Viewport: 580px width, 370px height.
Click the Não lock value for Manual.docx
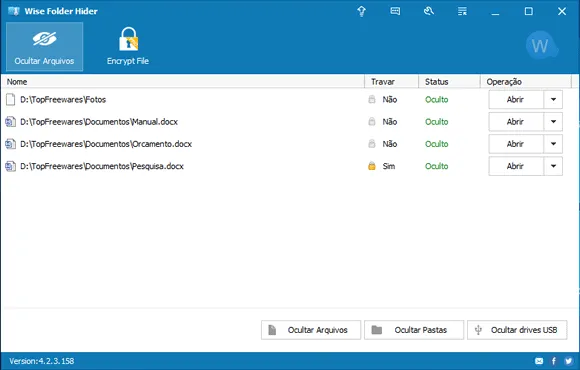click(390, 122)
